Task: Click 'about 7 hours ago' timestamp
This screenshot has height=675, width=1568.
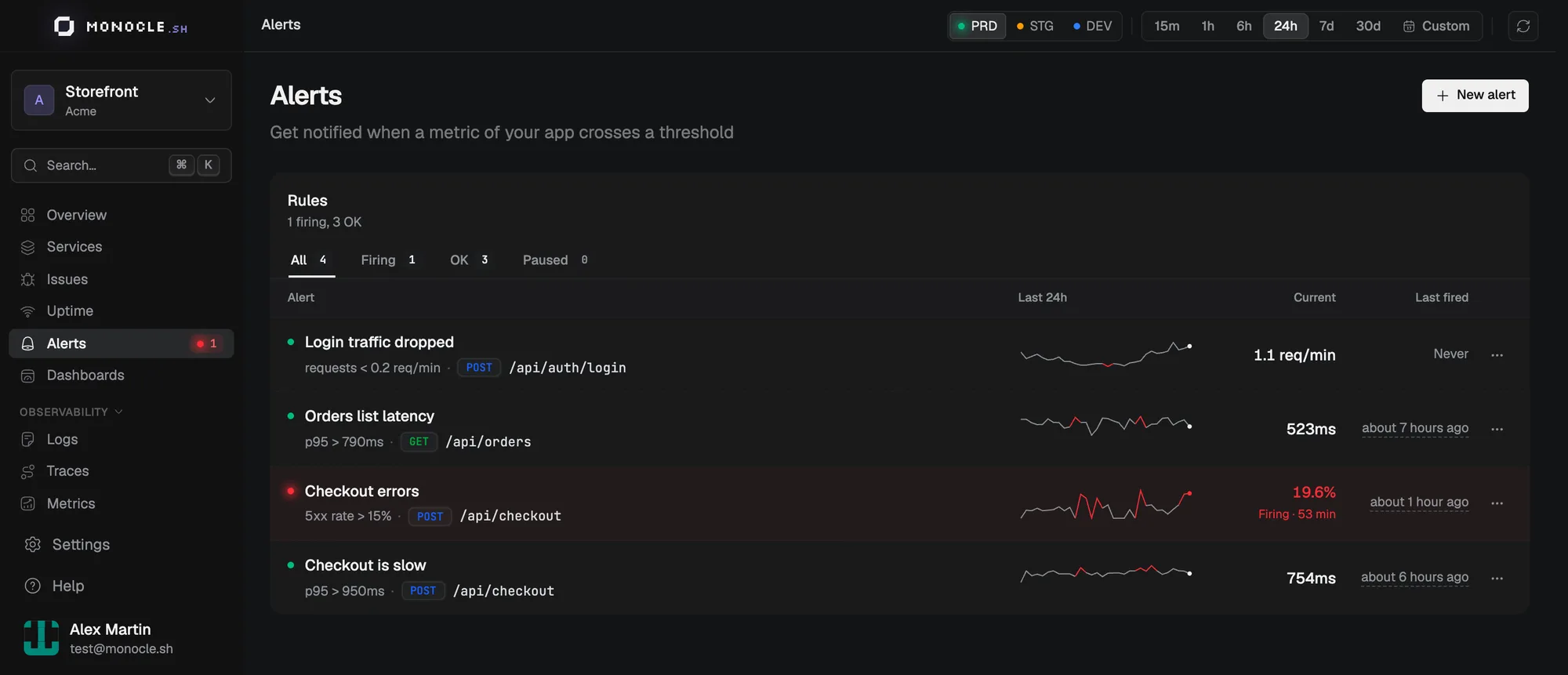Action: [1415, 428]
